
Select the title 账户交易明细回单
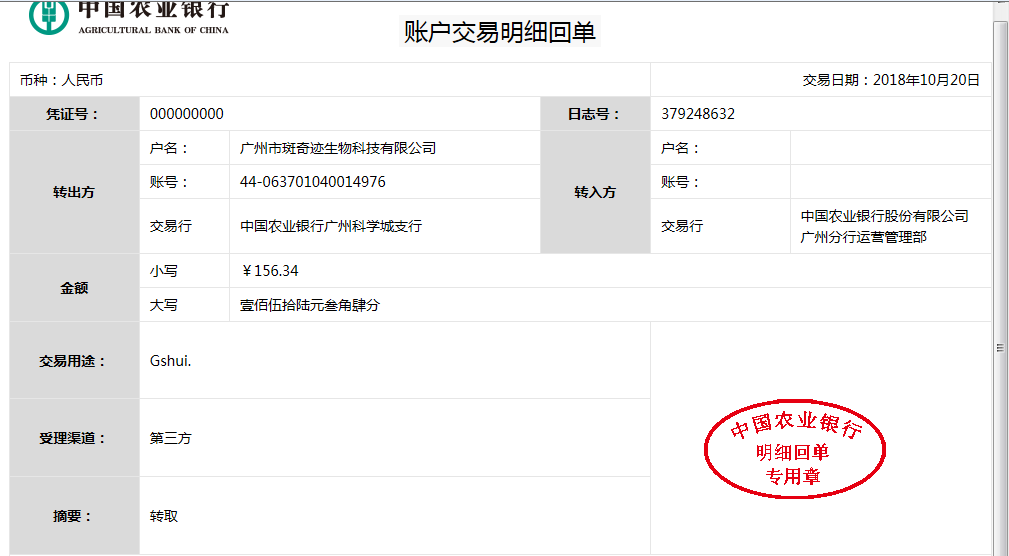point(500,32)
